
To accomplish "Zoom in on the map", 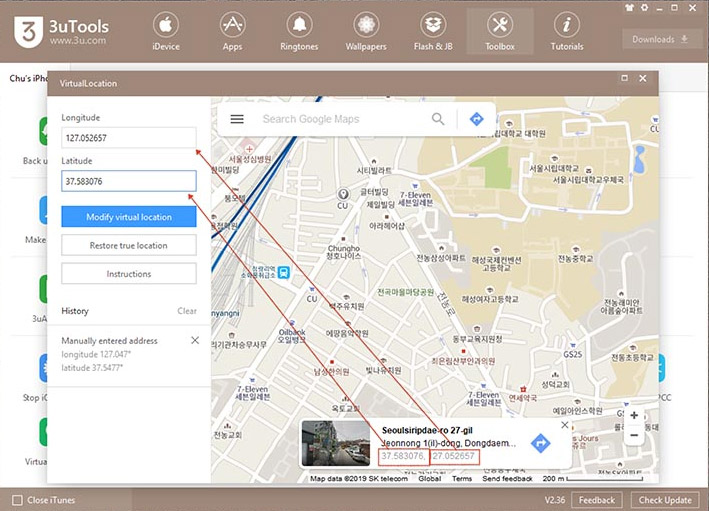I will (634, 415).
